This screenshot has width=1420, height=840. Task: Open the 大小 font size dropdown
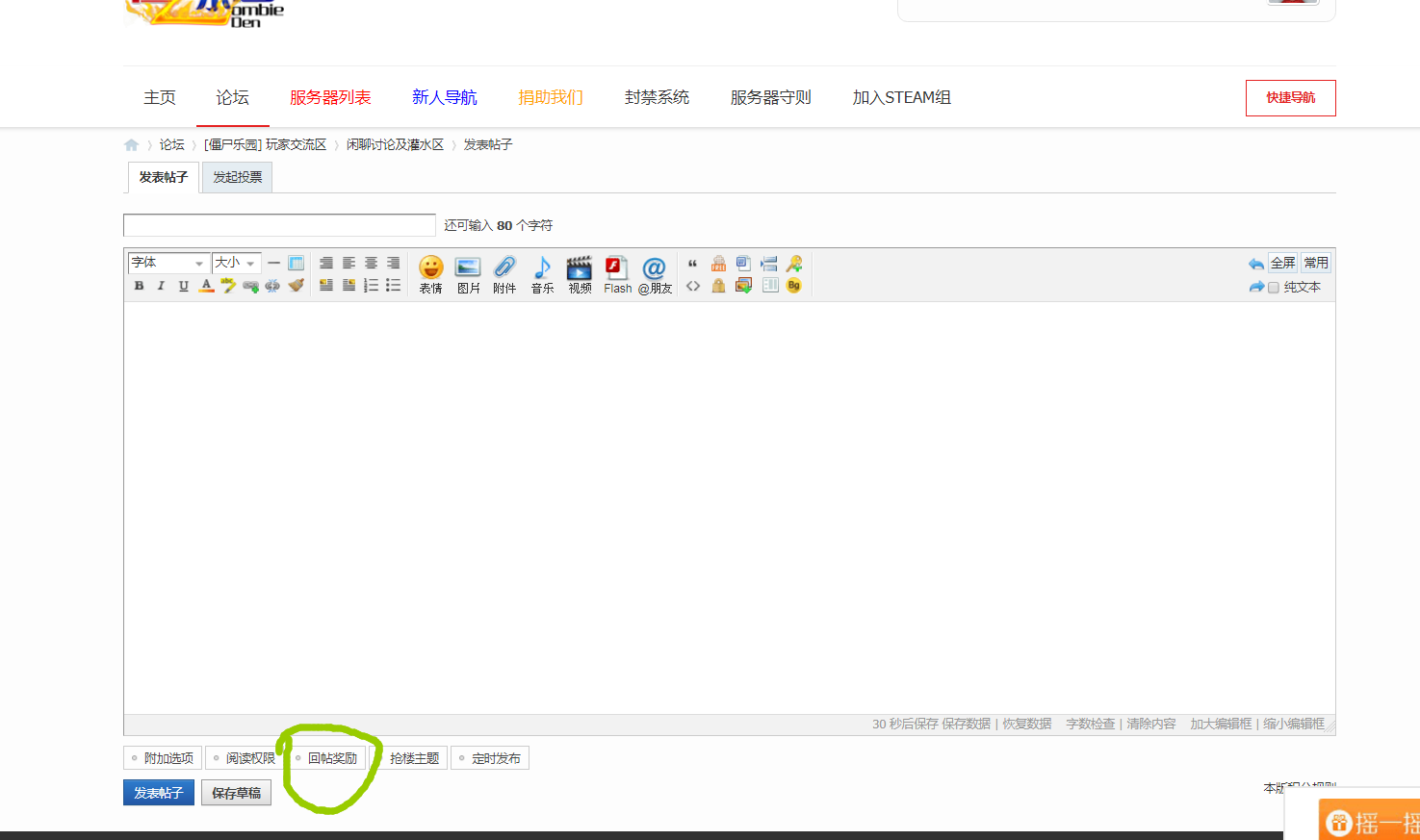pos(236,262)
